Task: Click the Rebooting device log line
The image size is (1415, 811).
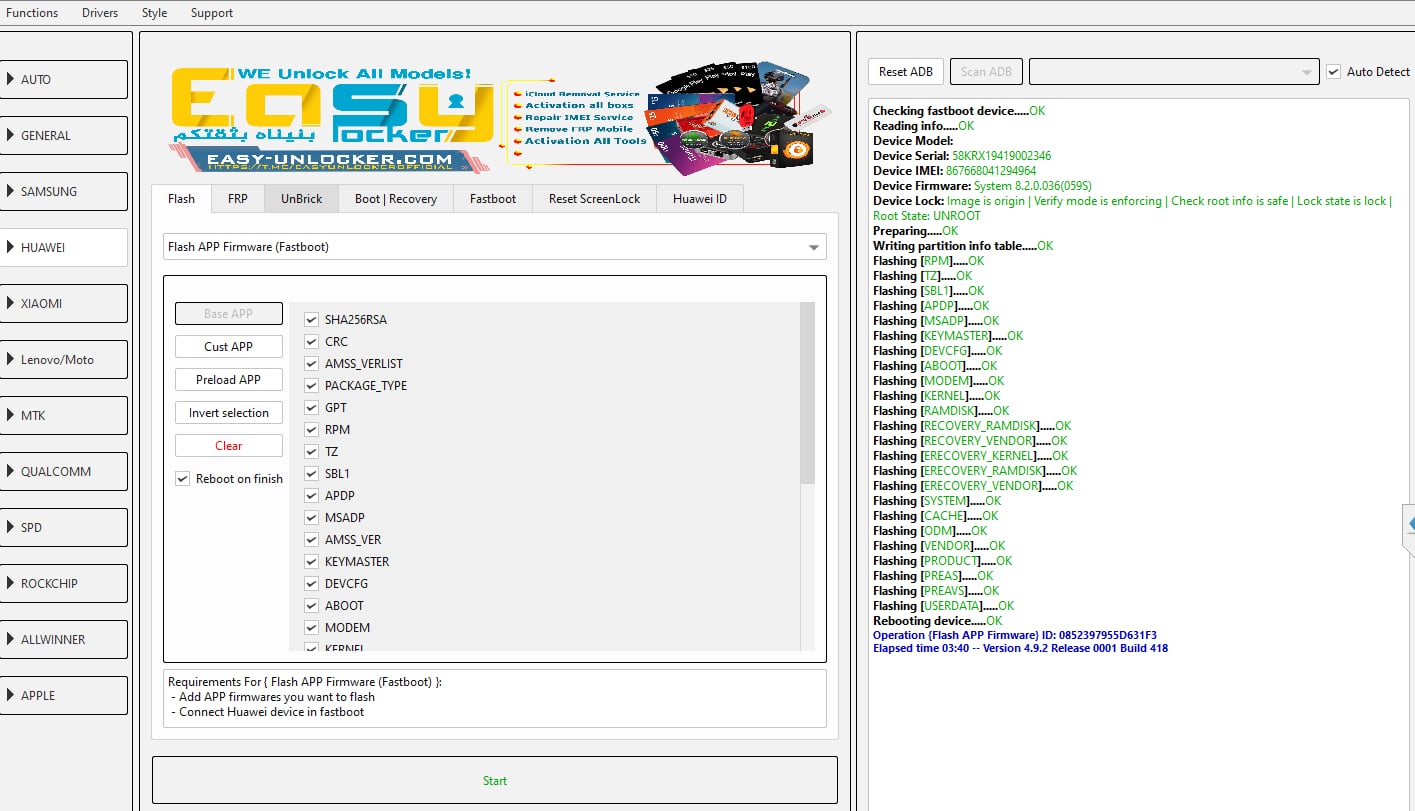Action: [937, 621]
